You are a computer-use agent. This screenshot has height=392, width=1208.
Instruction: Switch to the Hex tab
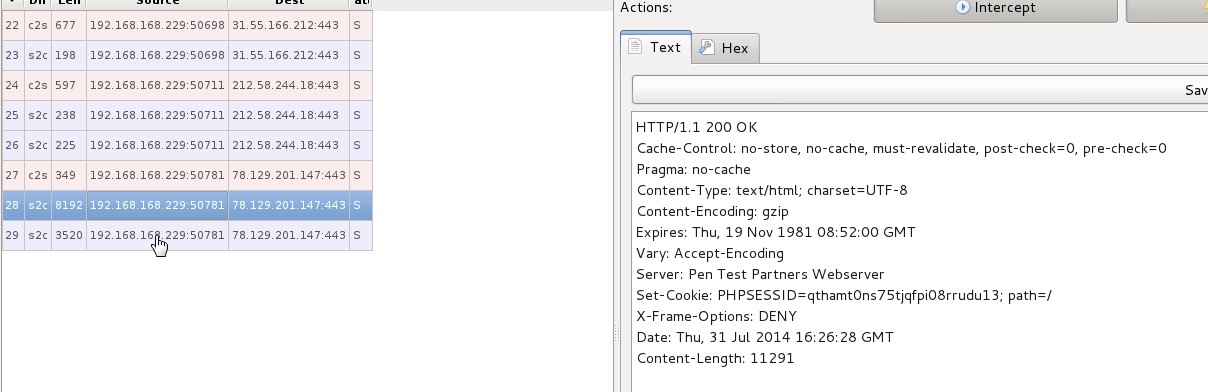pyautogui.click(x=726, y=48)
